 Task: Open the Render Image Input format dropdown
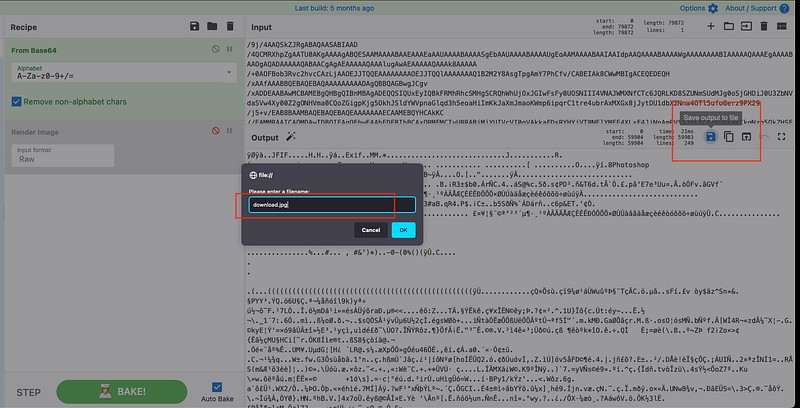tap(63, 155)
